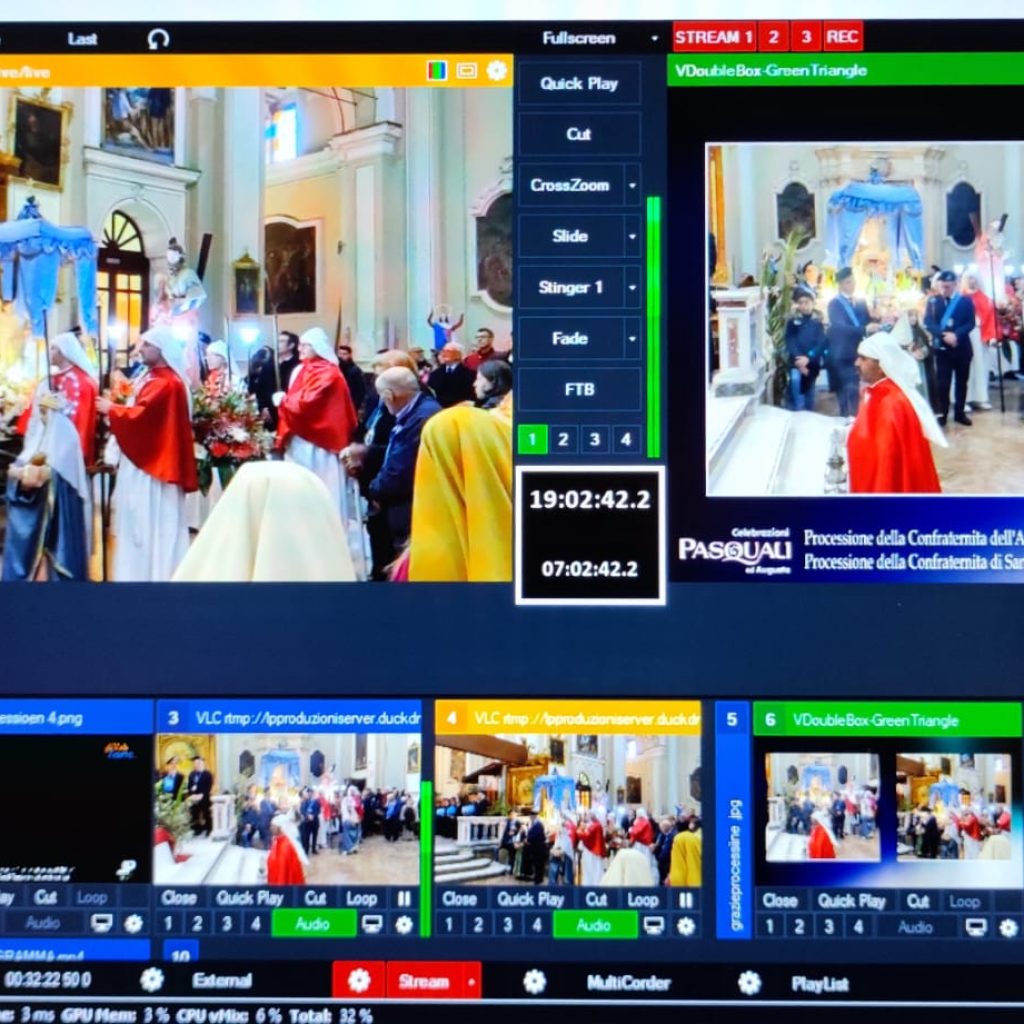
Task: Click the REC indicator button
Action: [842, 37]
